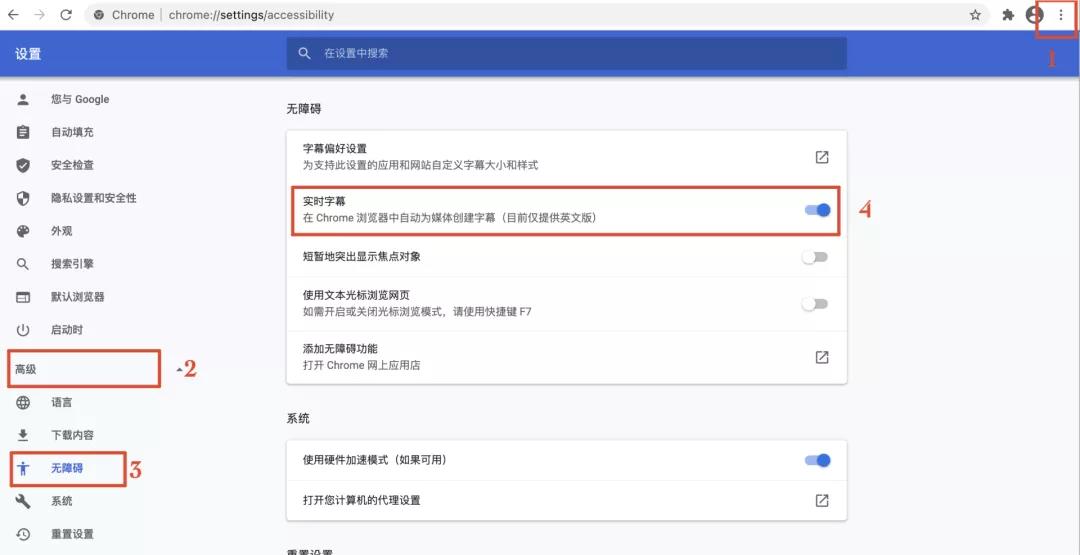
Task: Click 为支持此设置的应用和网站自定义字幕大小和样式 description
Action: 420,165
